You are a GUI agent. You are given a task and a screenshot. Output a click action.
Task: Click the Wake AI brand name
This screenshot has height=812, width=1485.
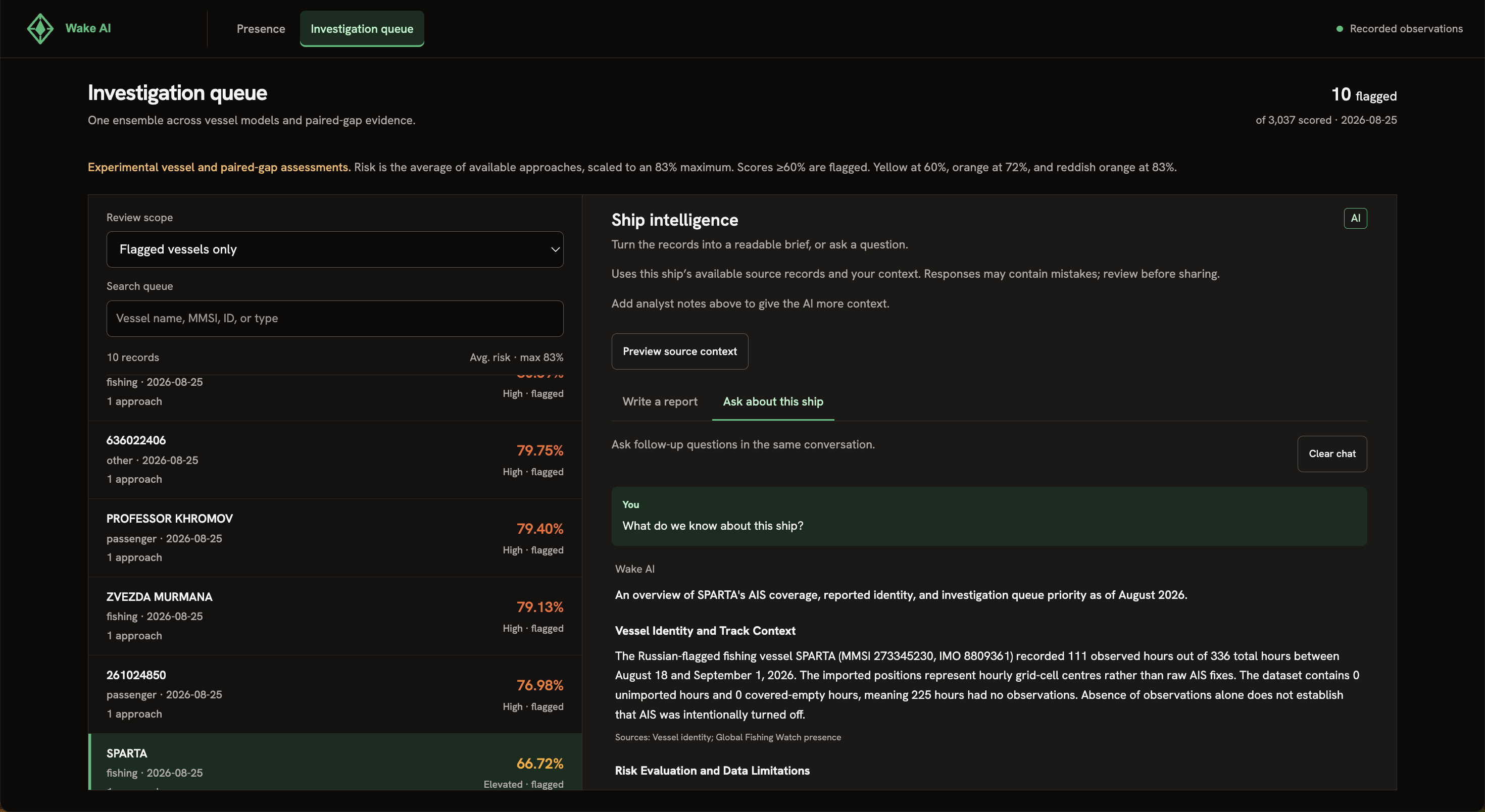88,28
